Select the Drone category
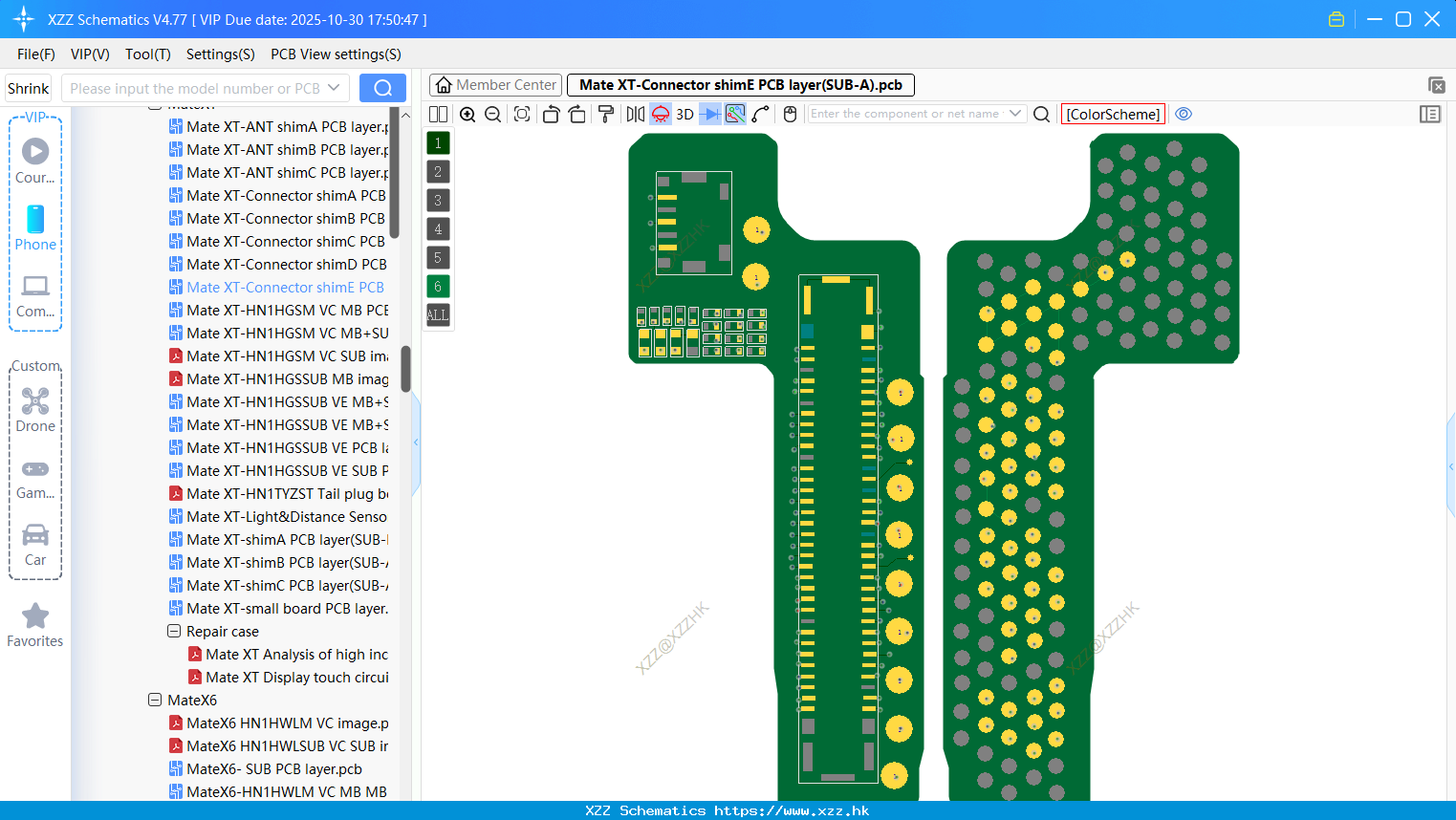 35,410
